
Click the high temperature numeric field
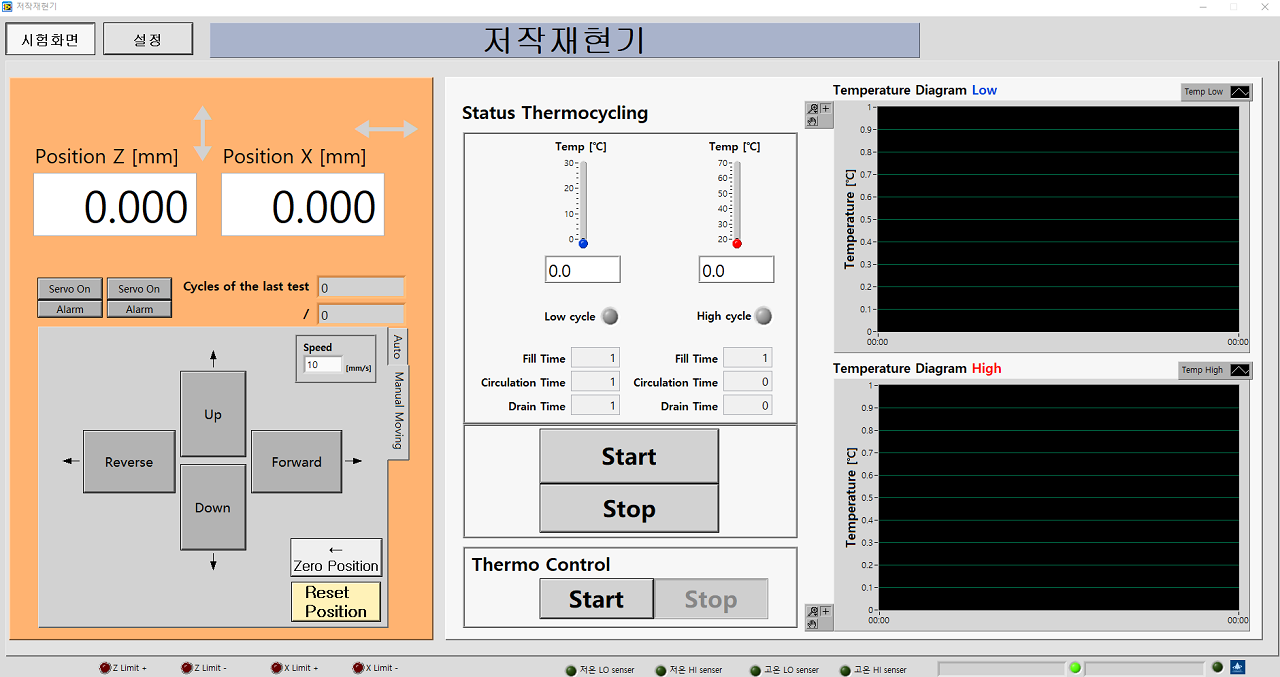point(737,270)
